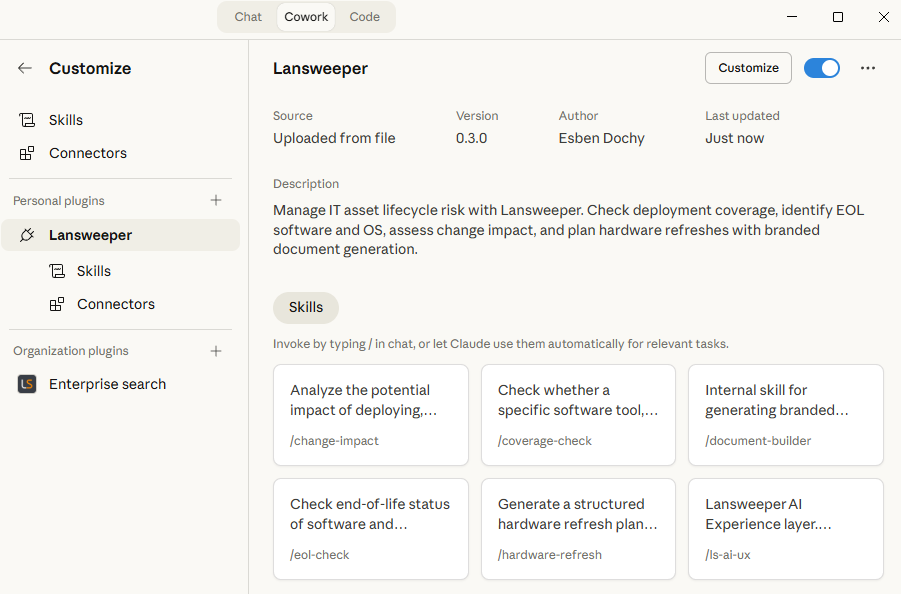Disable the Lansweeper plugin toggle

tap(822, 68)
